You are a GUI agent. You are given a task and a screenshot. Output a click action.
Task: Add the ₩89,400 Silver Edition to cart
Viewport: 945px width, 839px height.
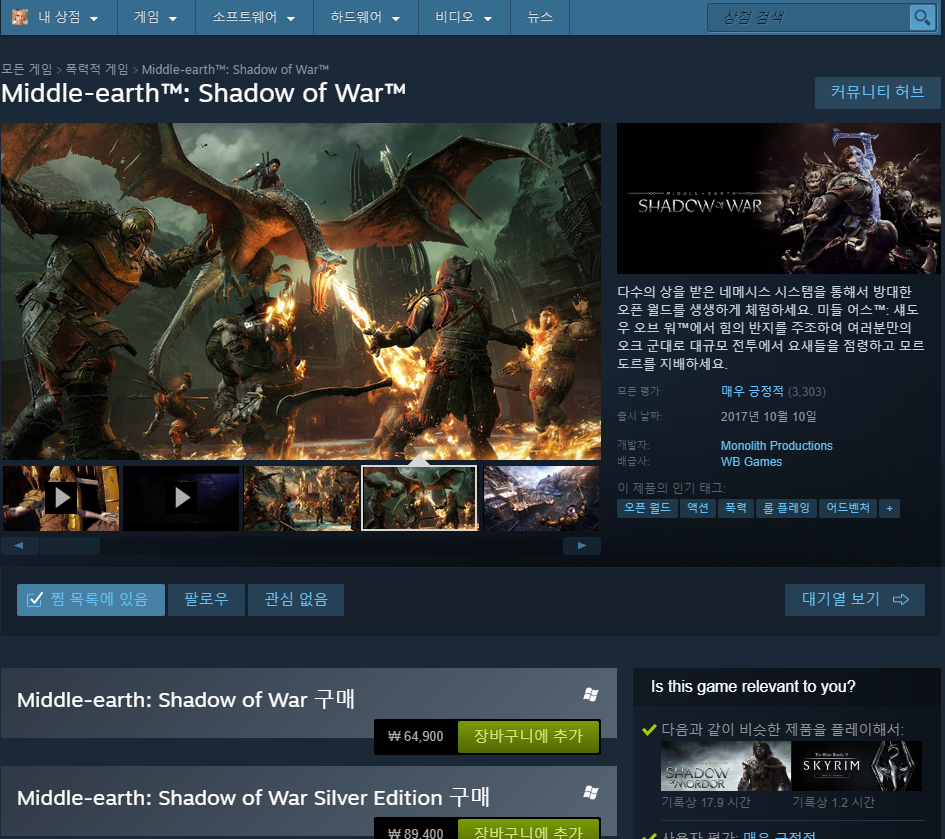[x=529, y=831]
